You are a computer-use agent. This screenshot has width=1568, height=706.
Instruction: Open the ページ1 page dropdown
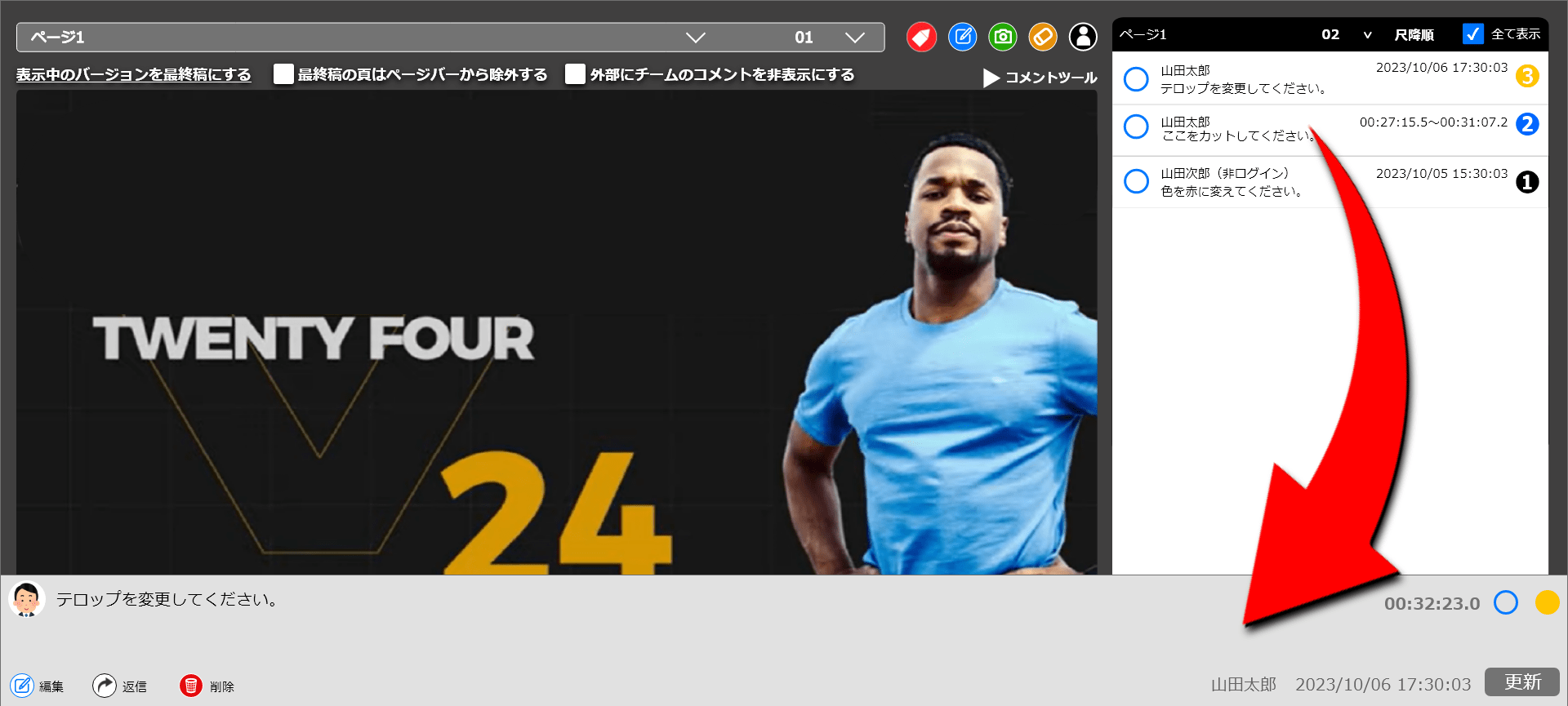tap(696, 38)
